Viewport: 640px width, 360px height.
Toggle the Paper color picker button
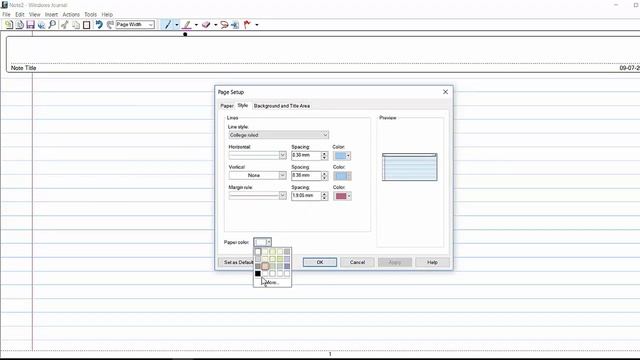click(x=262, y=242)
